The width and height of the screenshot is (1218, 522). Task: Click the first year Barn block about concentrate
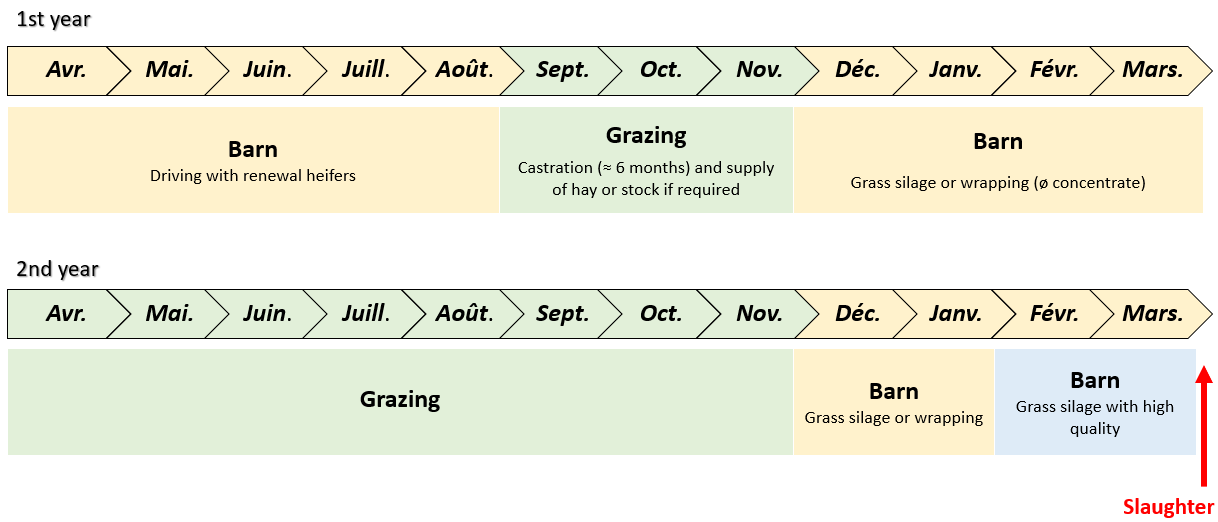pos(998,160)
